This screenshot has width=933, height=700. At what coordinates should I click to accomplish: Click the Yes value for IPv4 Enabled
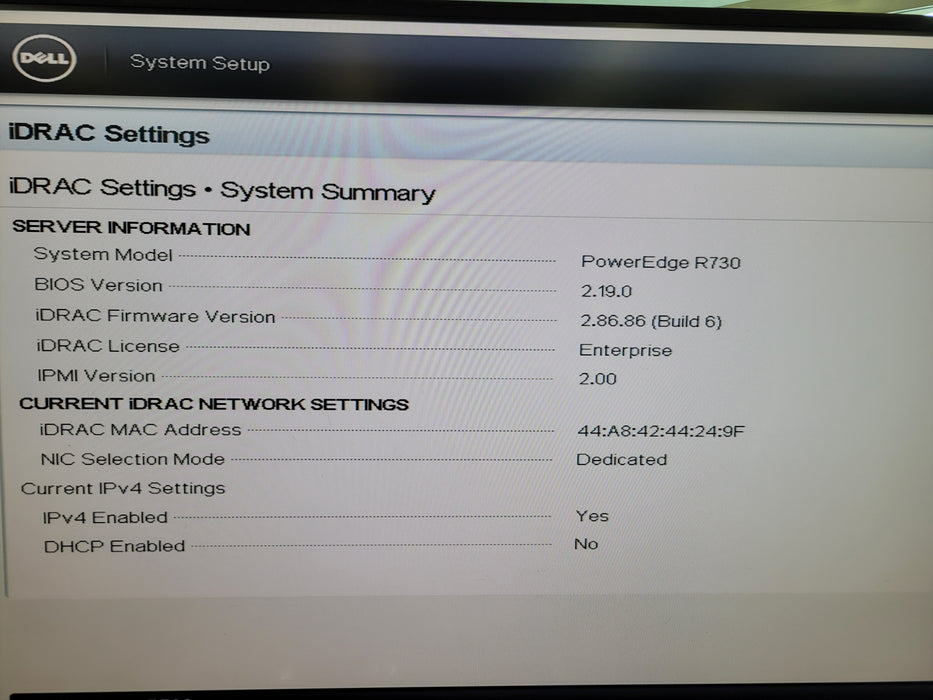[x=592, y=516]
